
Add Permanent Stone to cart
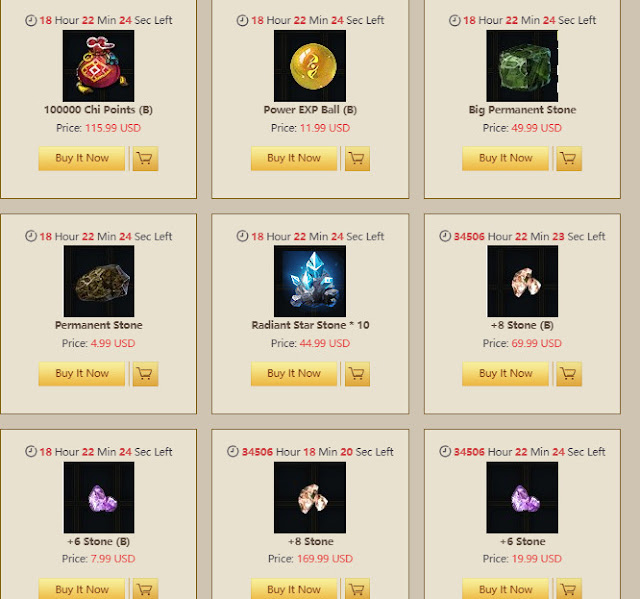pyautogui.click(x=145, y=374)
